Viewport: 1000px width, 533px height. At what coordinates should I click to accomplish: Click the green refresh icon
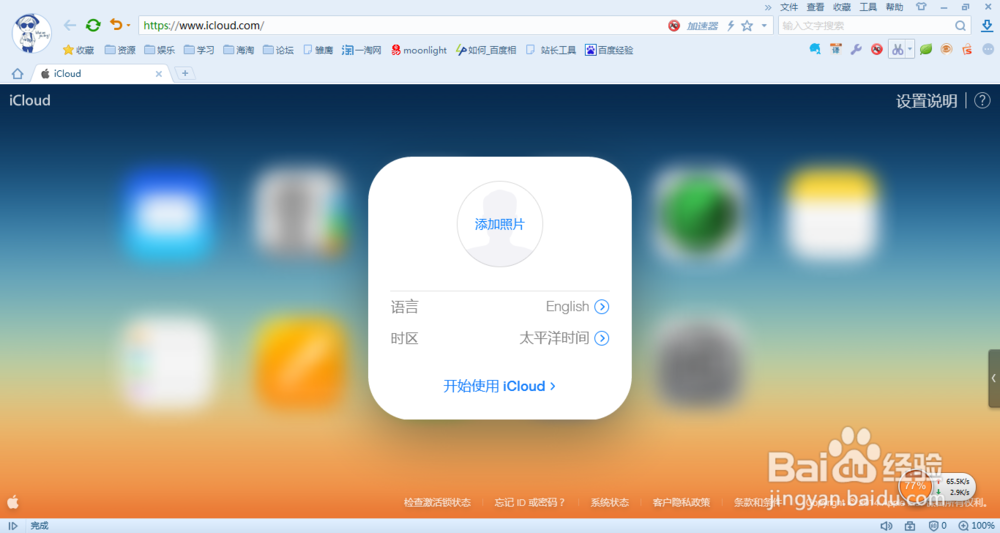click(93, 25)
